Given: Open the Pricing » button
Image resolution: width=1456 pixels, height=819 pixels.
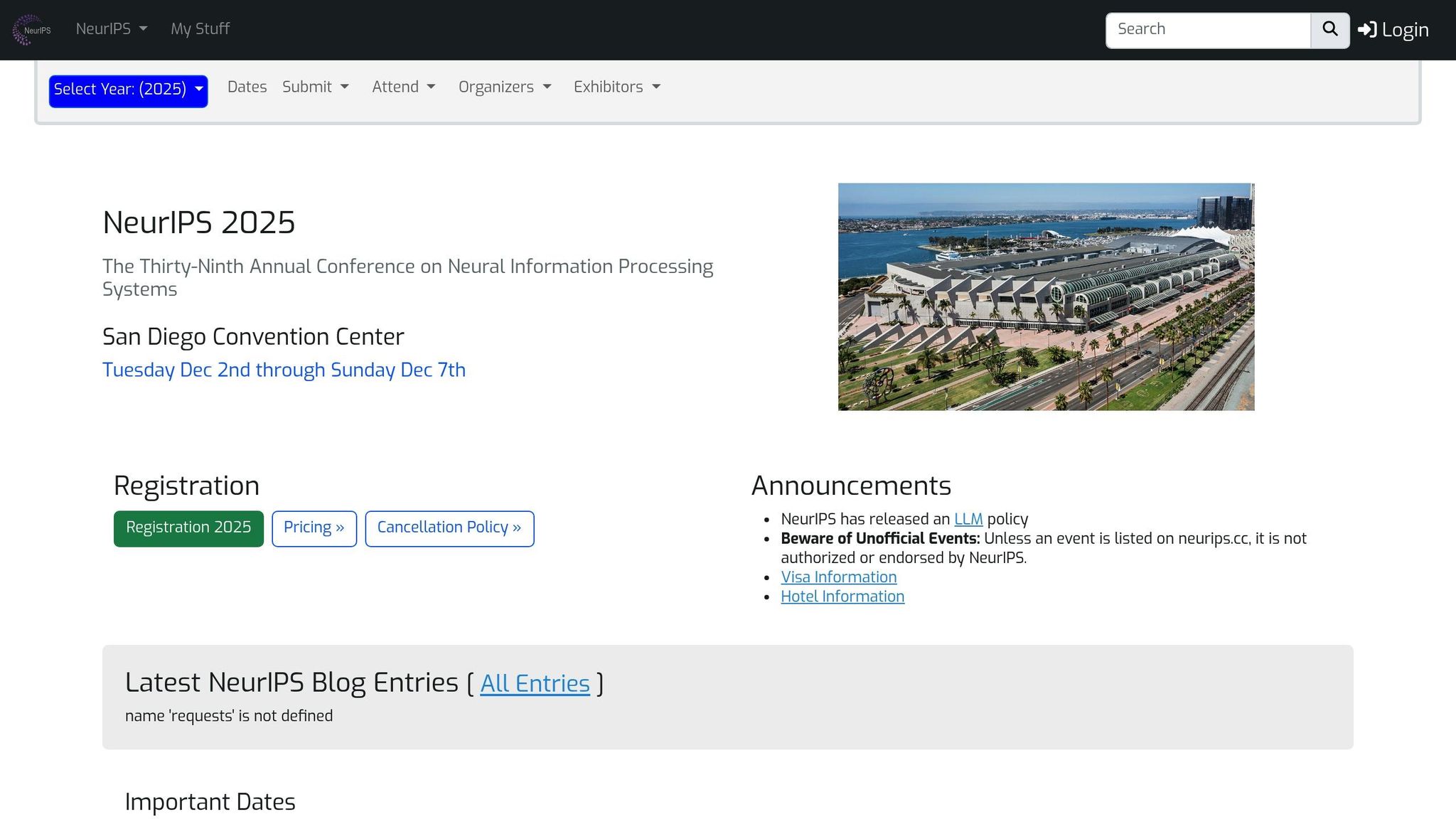Looking at the screenshot, I should (x=314, y=528).
